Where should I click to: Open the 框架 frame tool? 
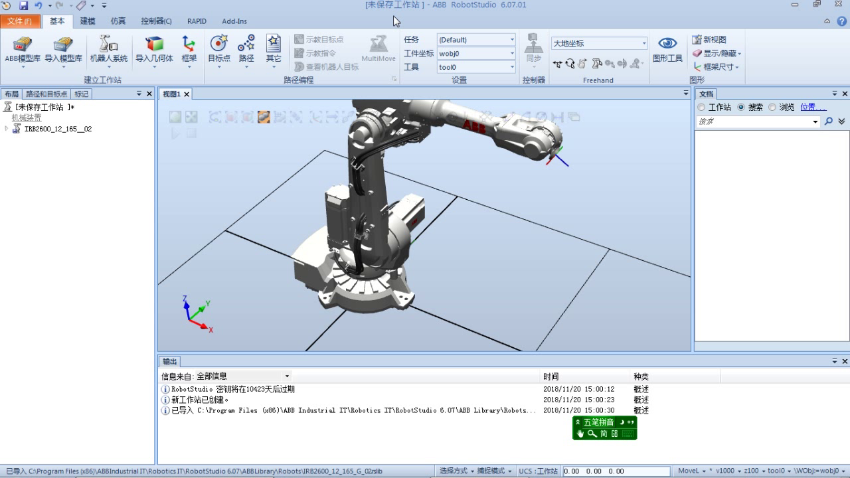point(189,50)
